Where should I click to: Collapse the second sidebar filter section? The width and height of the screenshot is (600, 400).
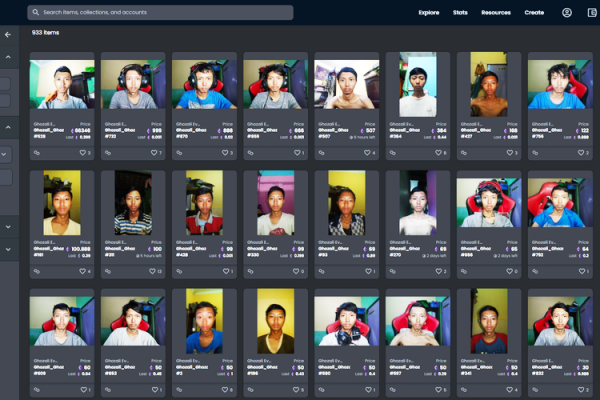click(8, 128)
